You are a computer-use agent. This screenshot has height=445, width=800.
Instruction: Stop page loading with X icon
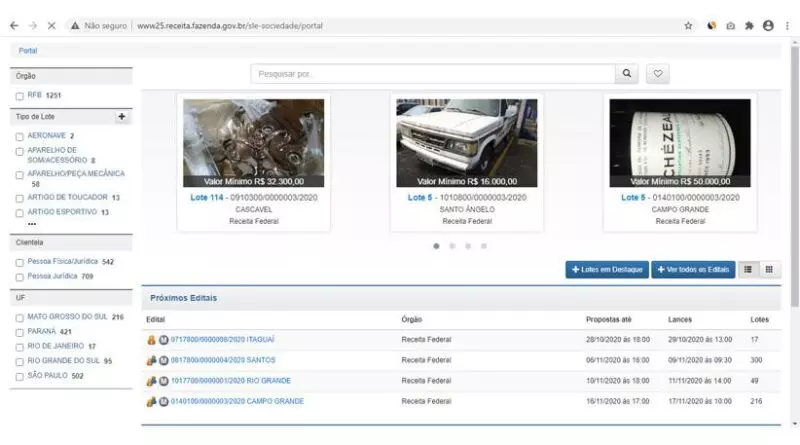[51, 25]
